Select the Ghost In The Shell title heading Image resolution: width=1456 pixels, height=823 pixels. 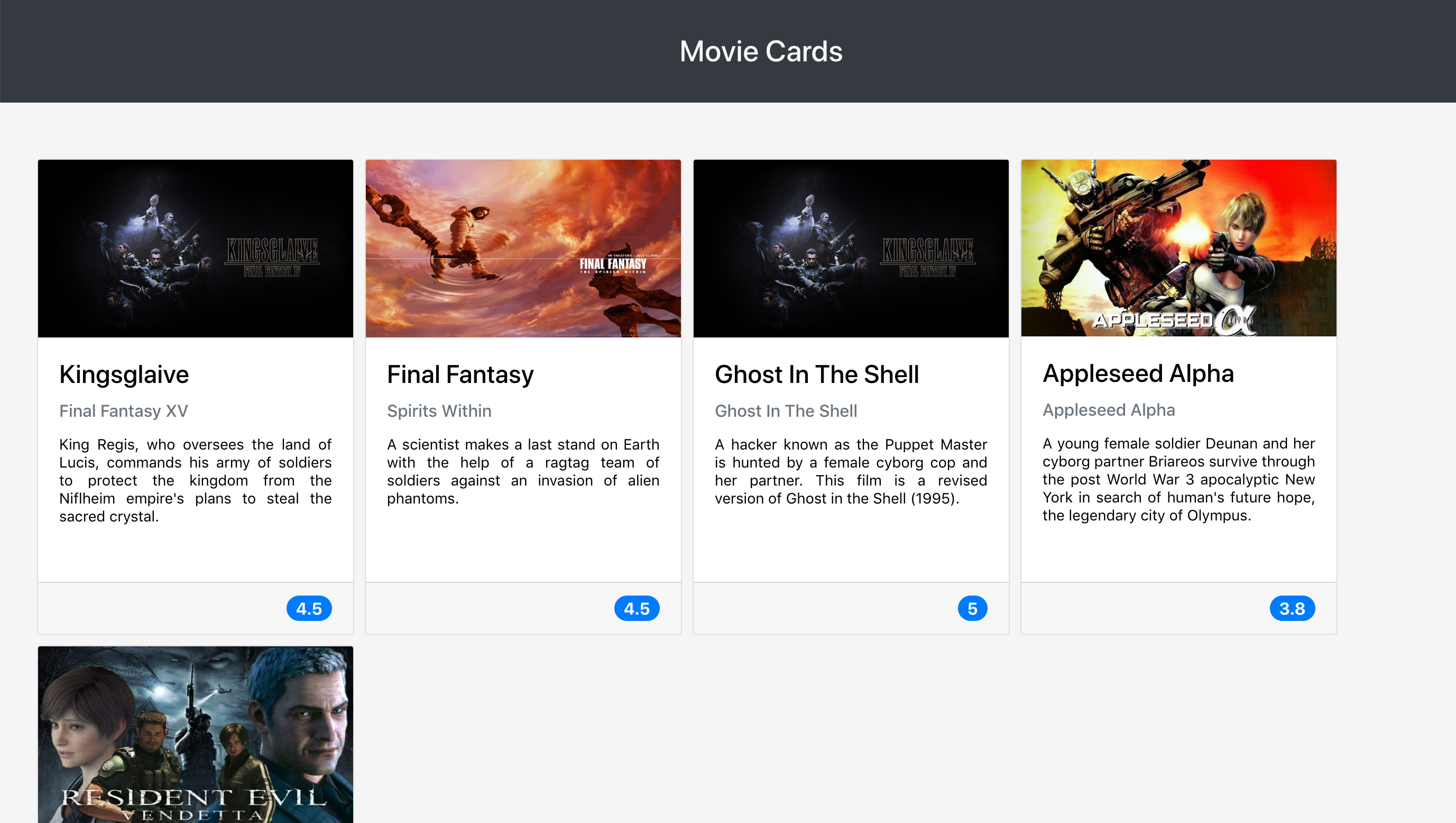click(816, 374)
